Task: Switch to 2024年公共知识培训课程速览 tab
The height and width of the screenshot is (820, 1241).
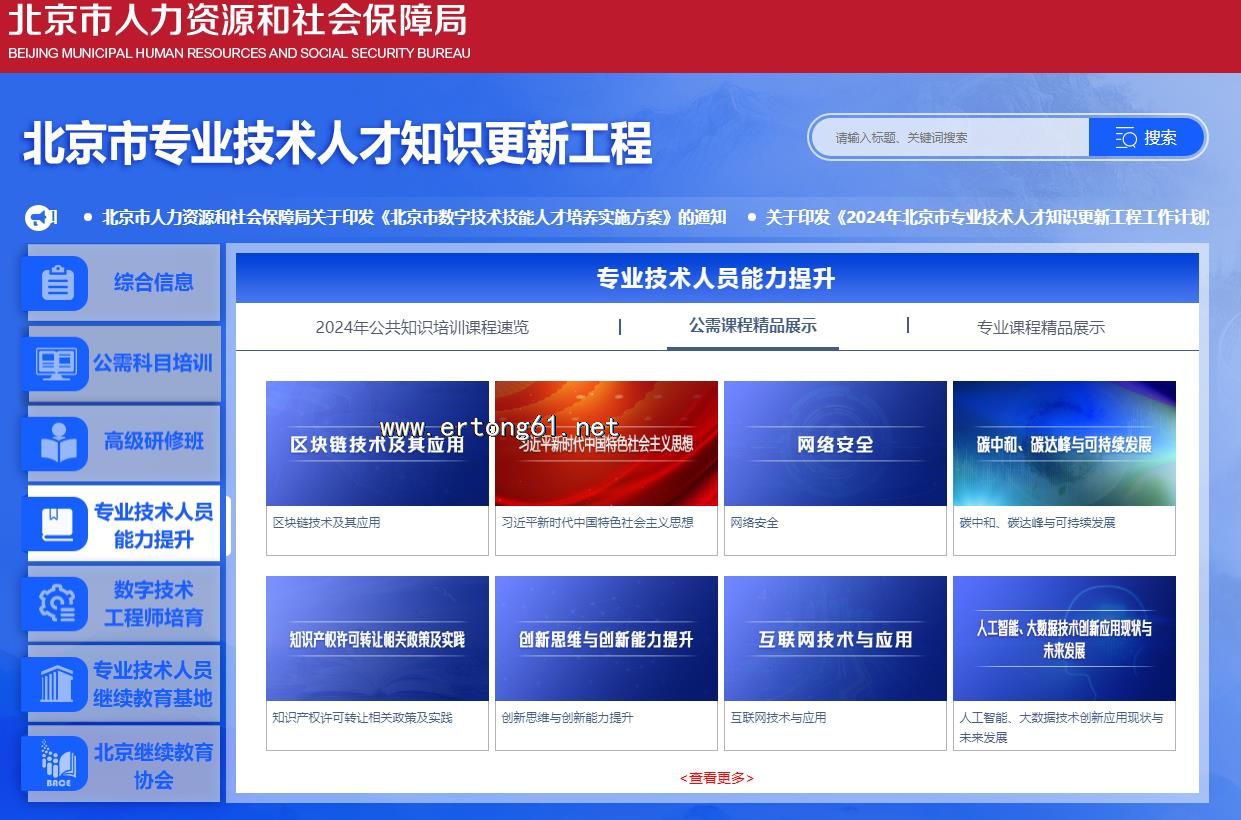Action: (x=422, y=327)
